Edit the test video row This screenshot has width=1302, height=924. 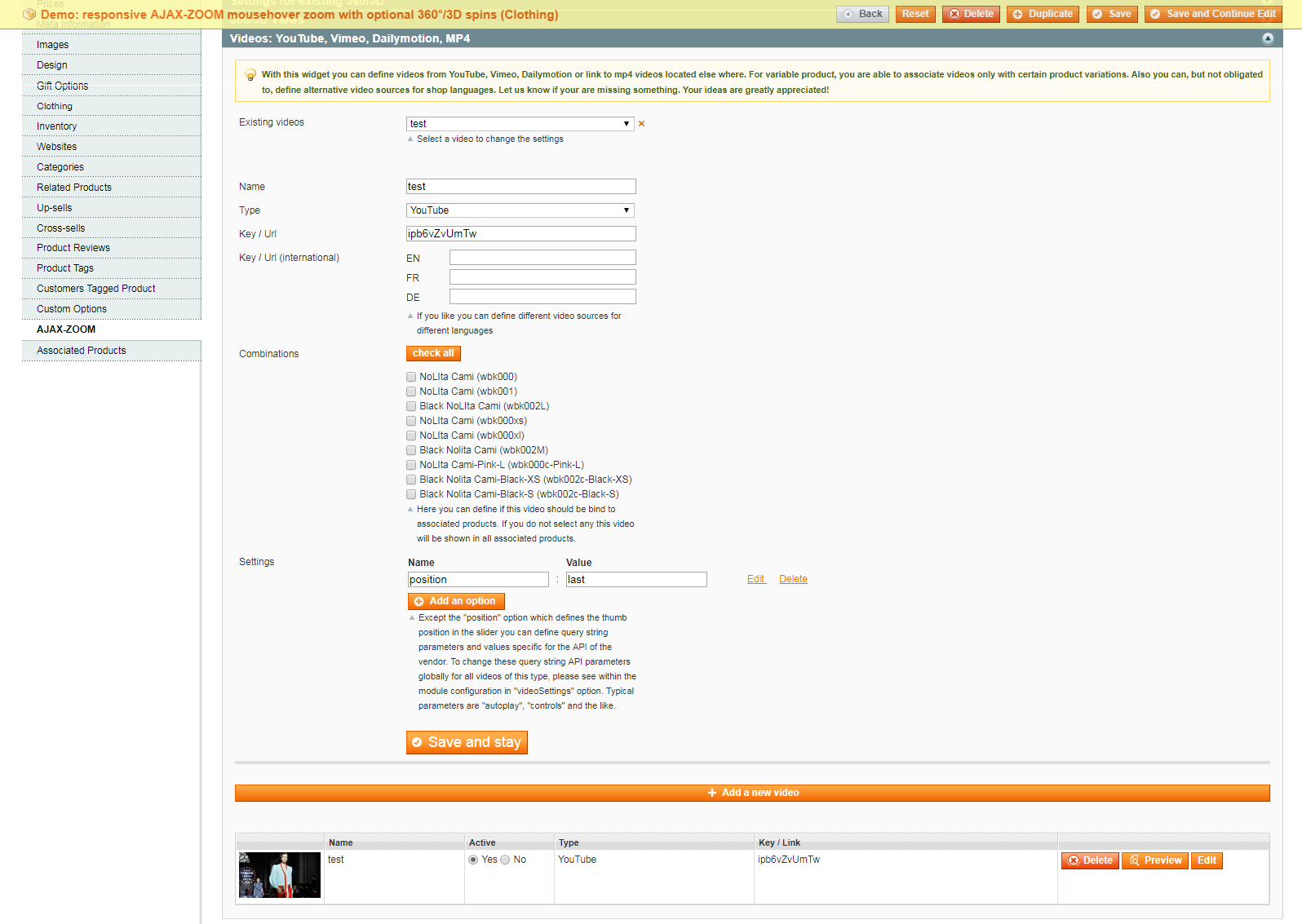coord(1207,860)
